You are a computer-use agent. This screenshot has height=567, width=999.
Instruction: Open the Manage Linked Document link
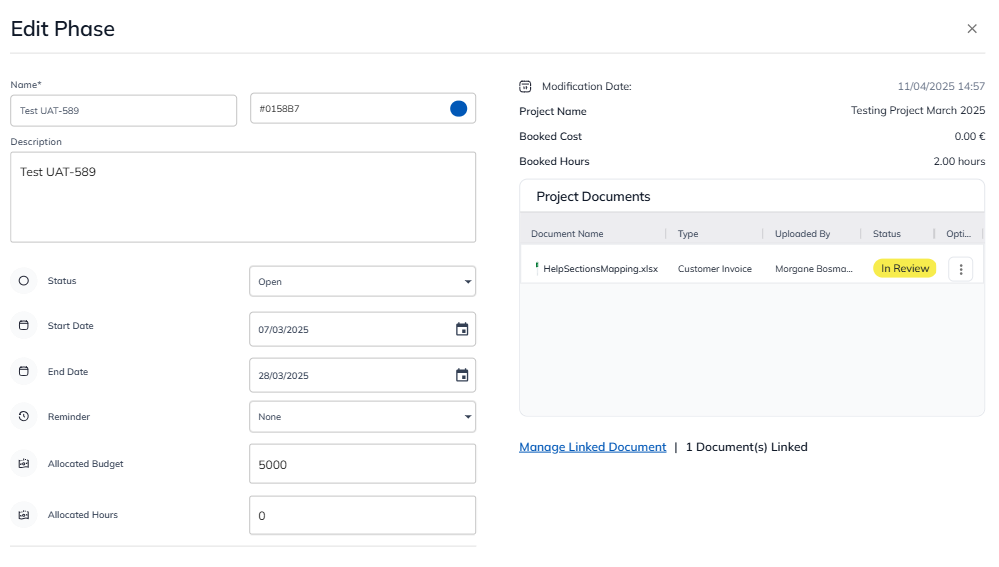(592, 447)
